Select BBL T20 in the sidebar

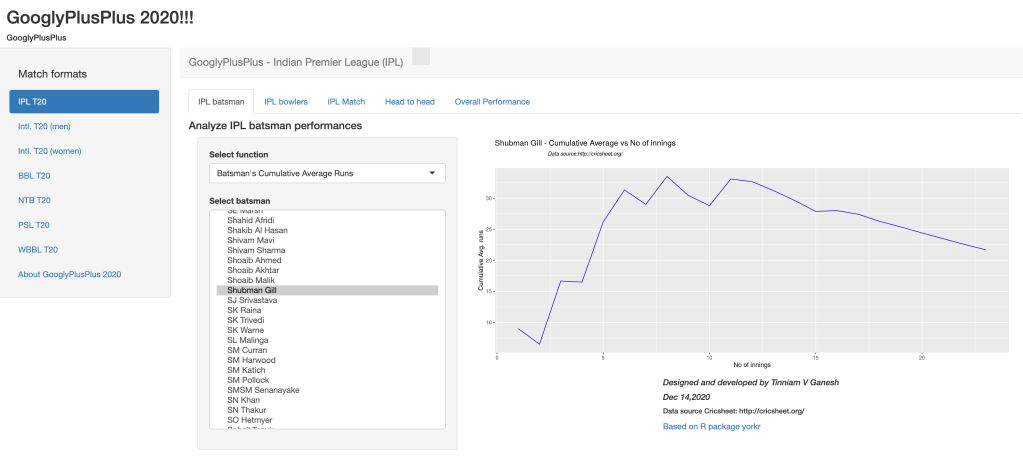tap(34, 175)
